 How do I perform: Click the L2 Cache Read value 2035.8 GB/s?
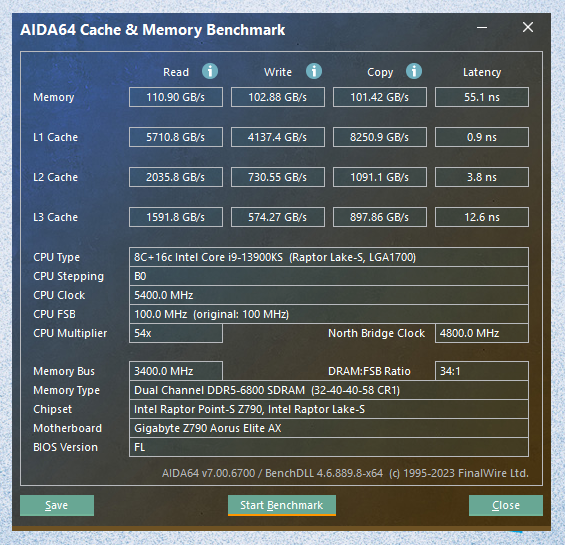tap(176, 177)
